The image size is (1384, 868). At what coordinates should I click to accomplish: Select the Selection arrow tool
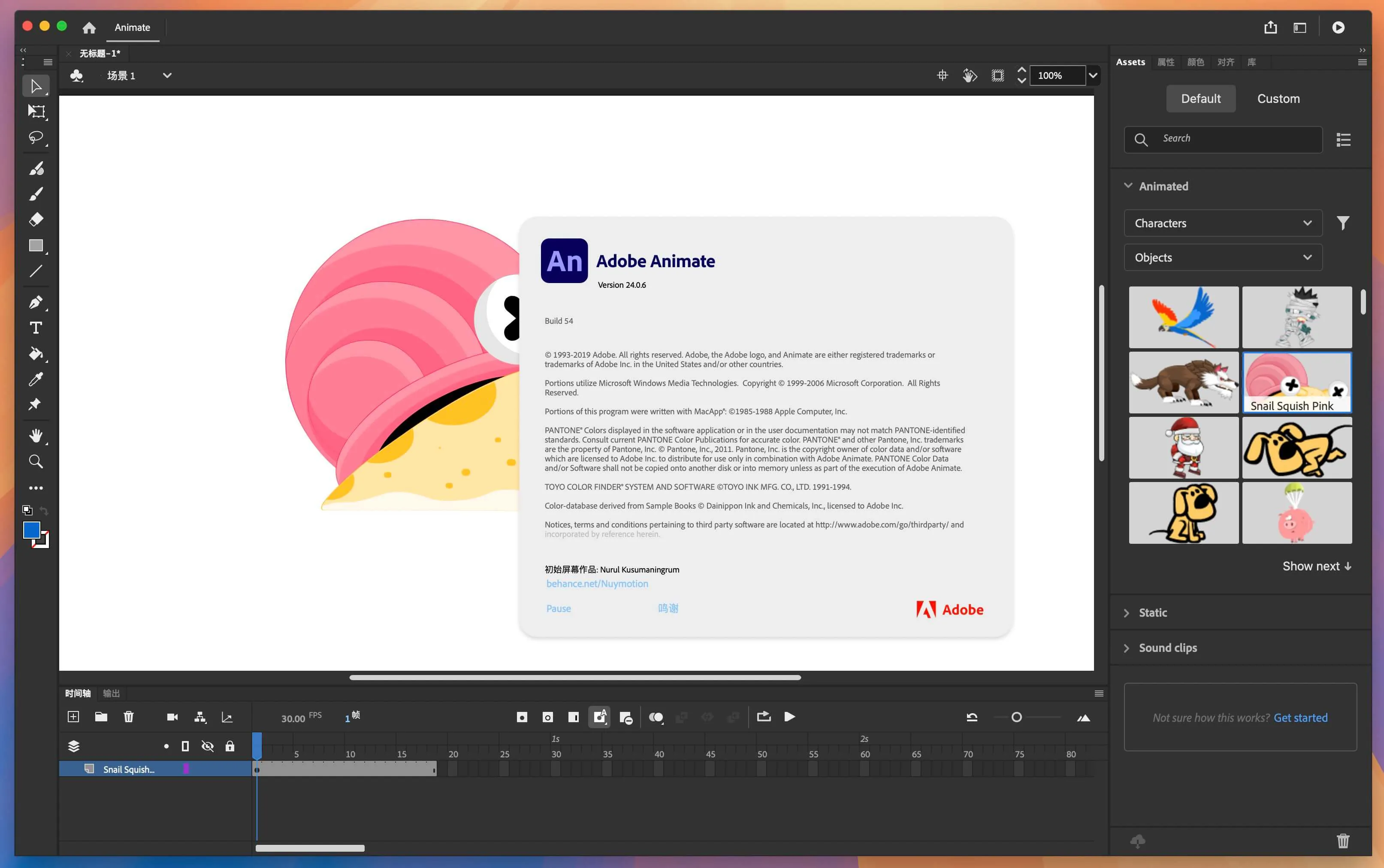(36, 86)
